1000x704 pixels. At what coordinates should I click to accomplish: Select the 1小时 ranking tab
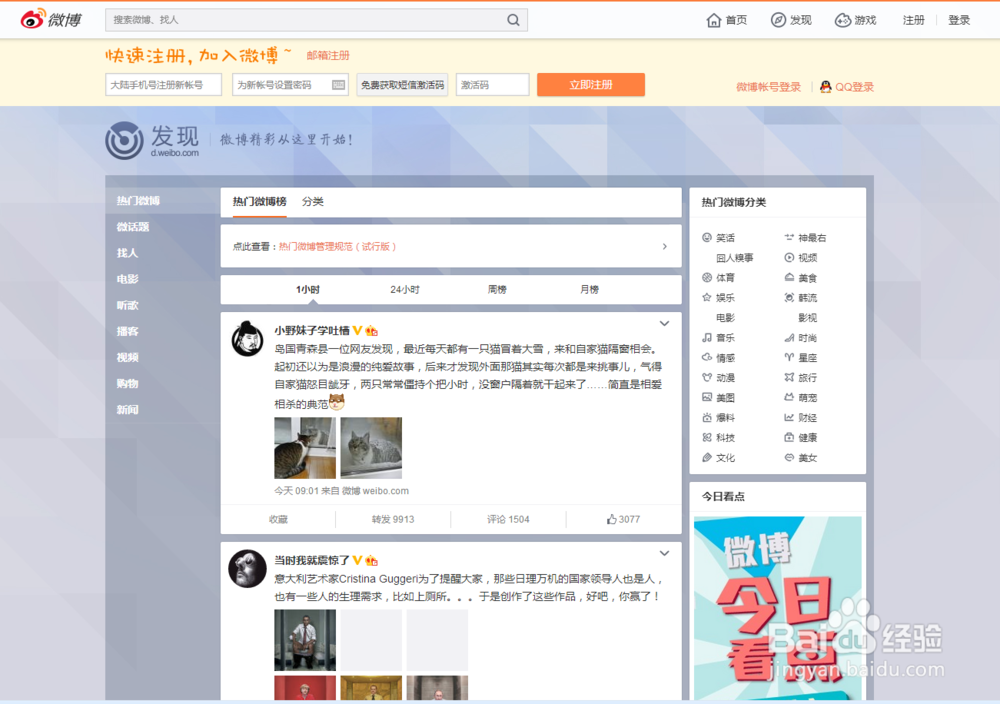308,290
